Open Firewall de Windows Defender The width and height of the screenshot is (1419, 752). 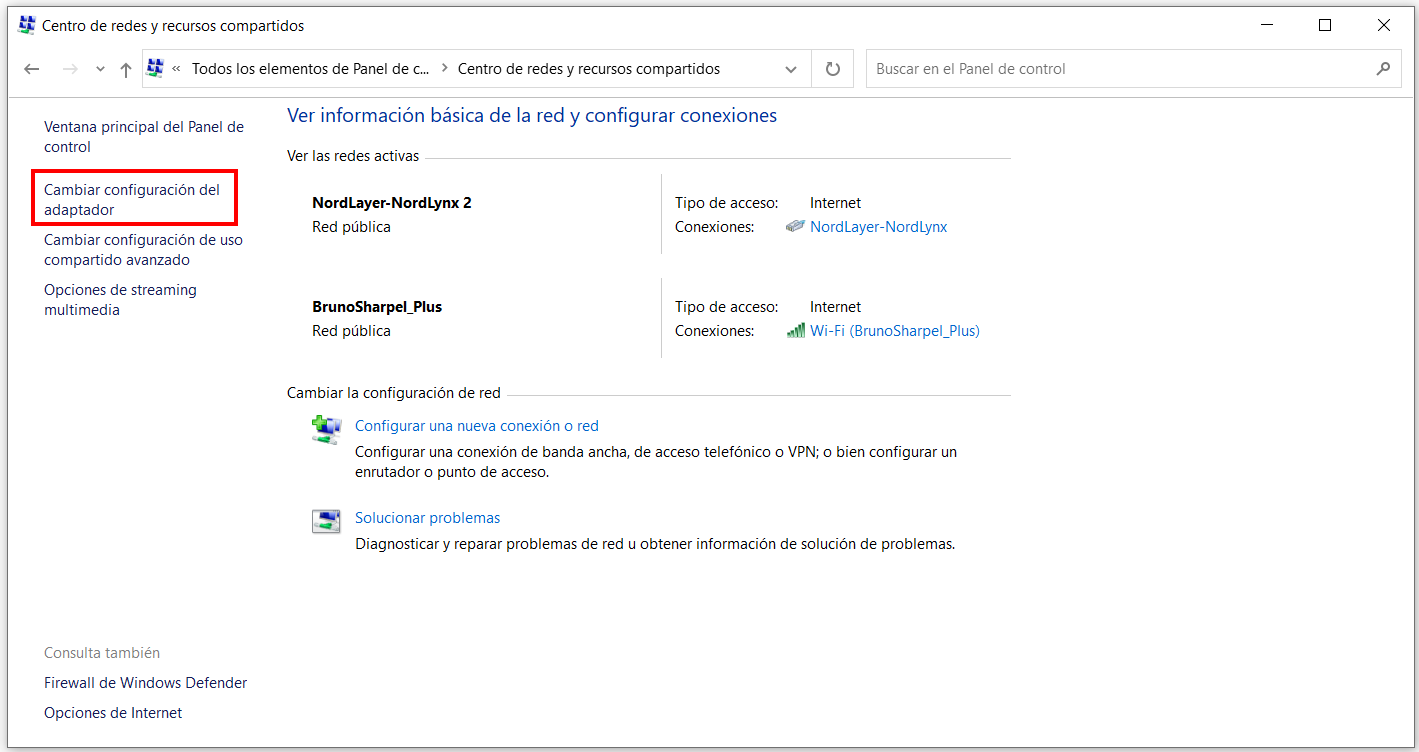point(145,682)
